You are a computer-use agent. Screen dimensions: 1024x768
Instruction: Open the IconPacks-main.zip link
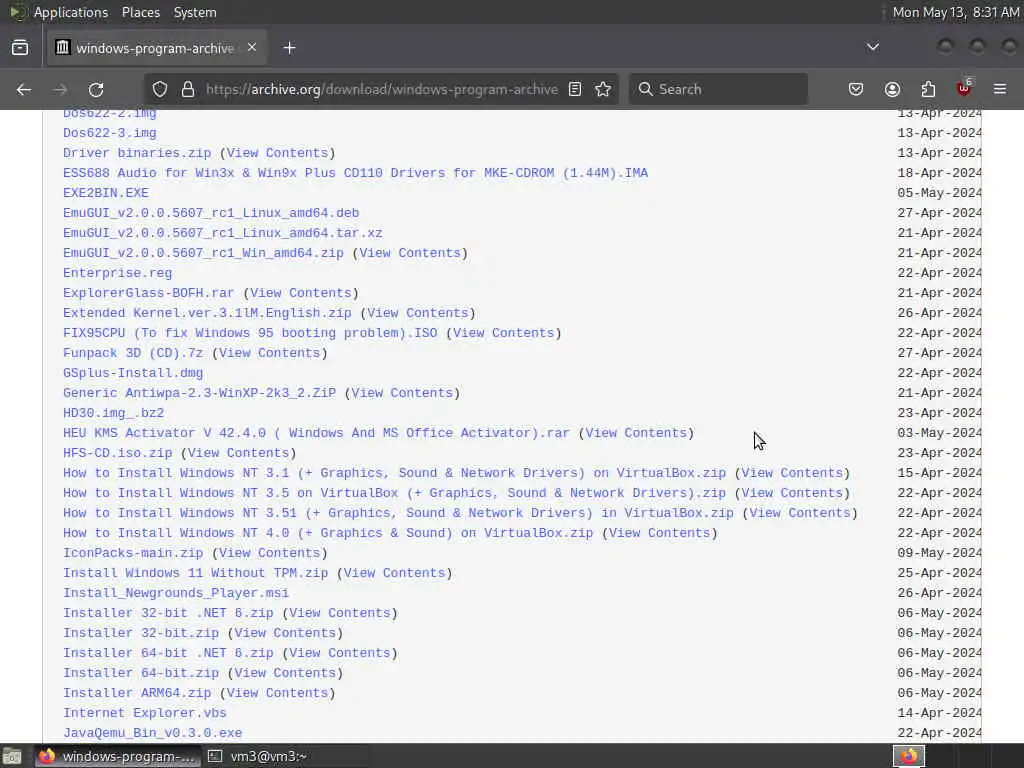pos(133,553)
